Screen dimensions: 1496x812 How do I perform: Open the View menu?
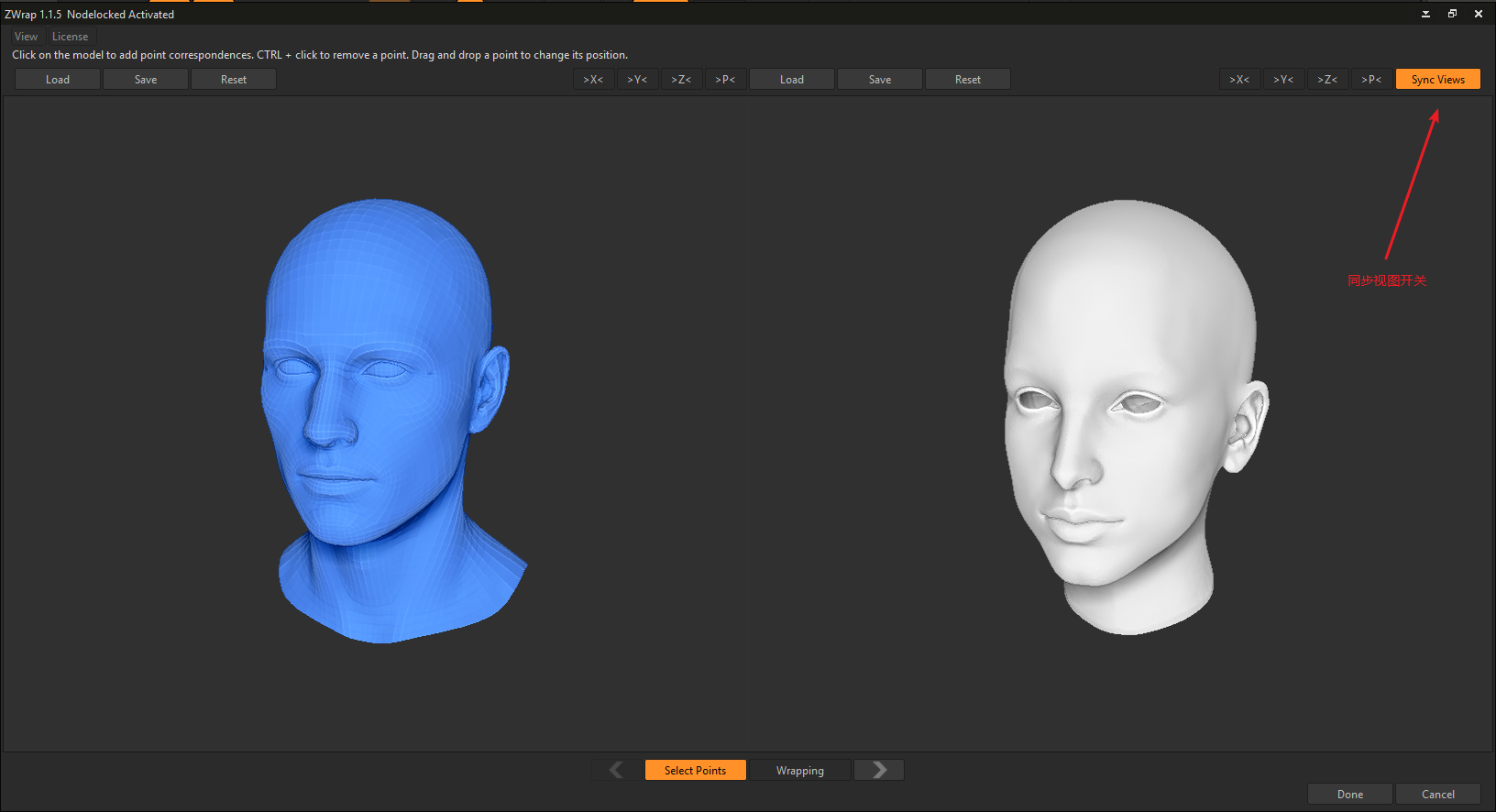(26, 37)
